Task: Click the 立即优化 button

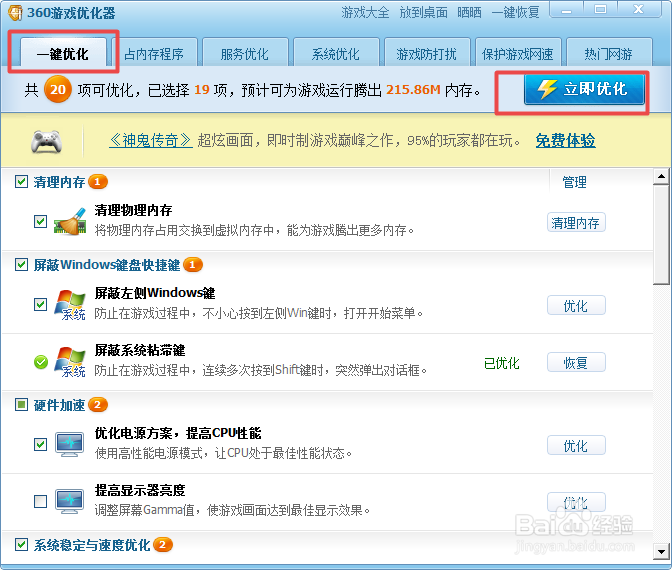Action: [584, 89]
